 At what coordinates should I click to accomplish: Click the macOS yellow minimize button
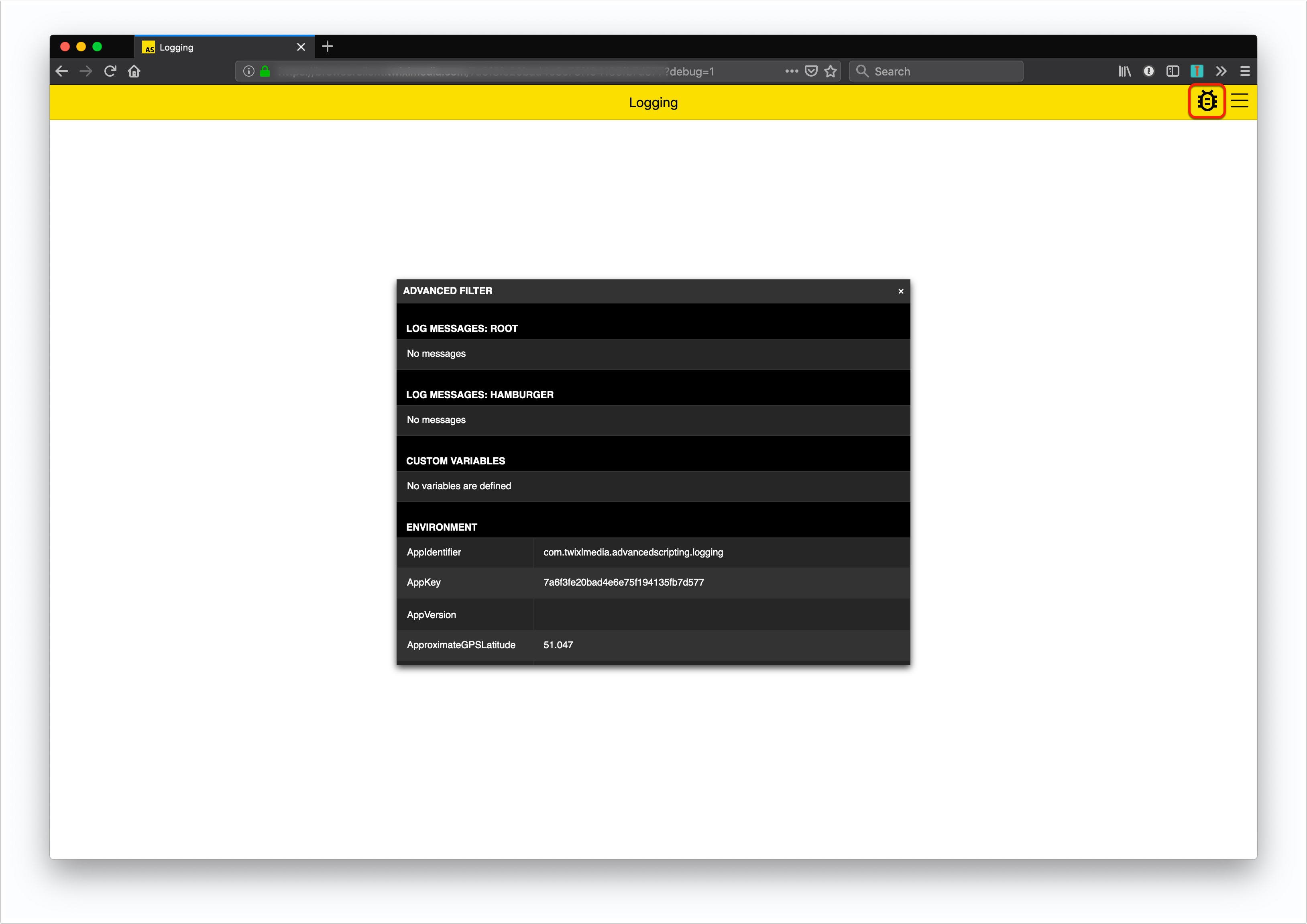[x=81, y=47]
